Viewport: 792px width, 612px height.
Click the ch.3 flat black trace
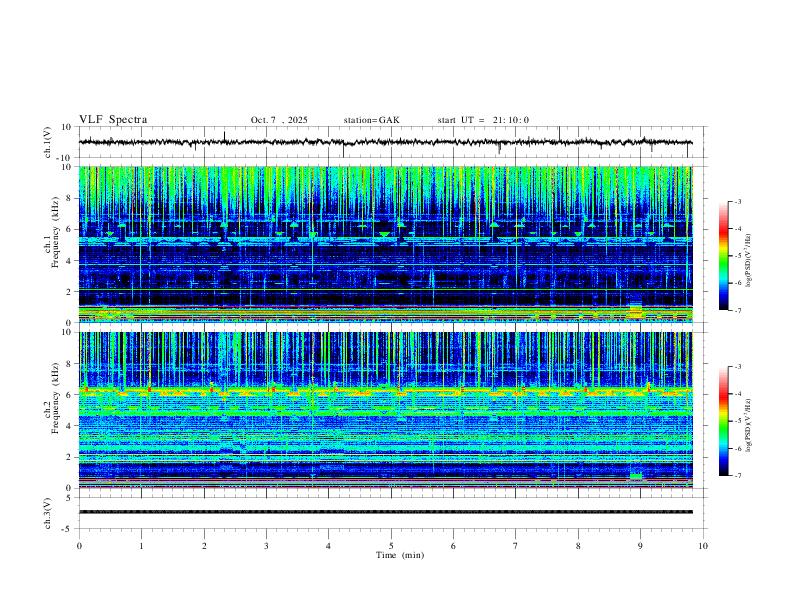[x=385, y=512]
